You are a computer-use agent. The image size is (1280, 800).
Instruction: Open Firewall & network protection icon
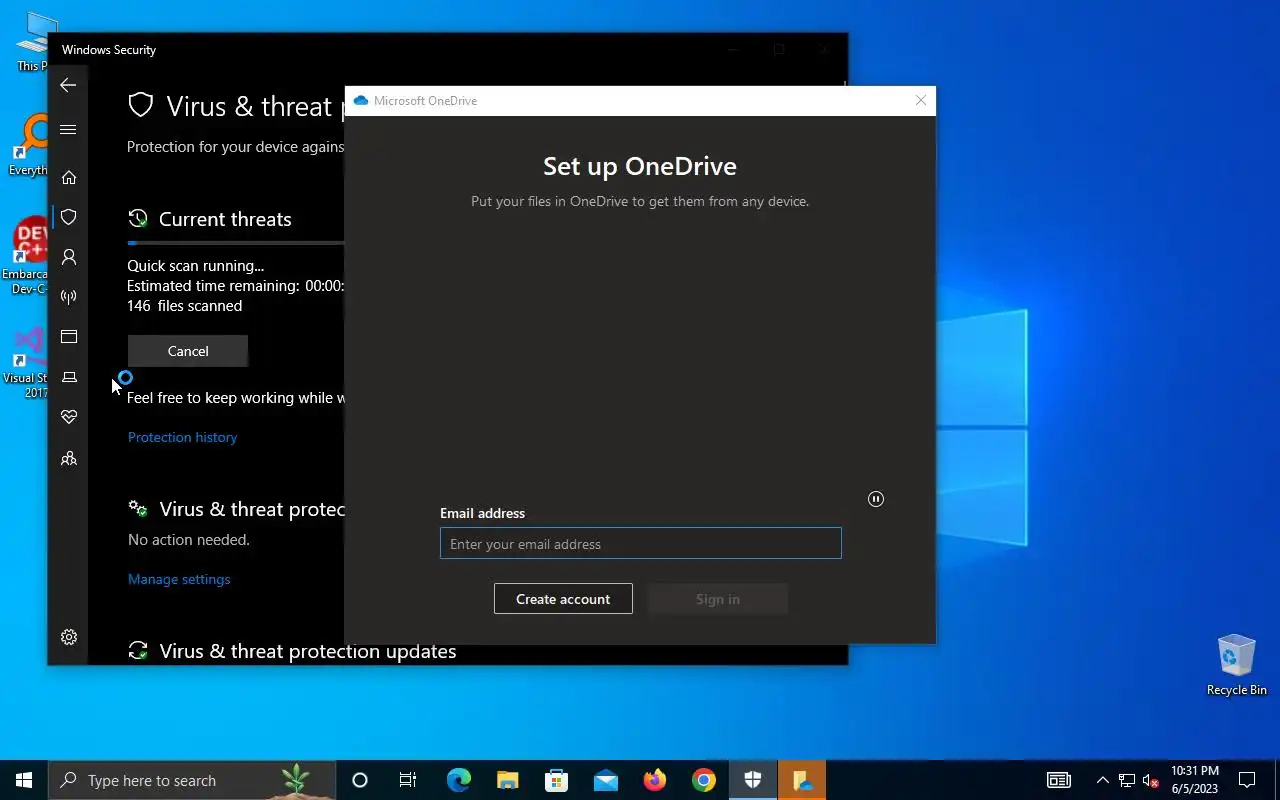69,297
